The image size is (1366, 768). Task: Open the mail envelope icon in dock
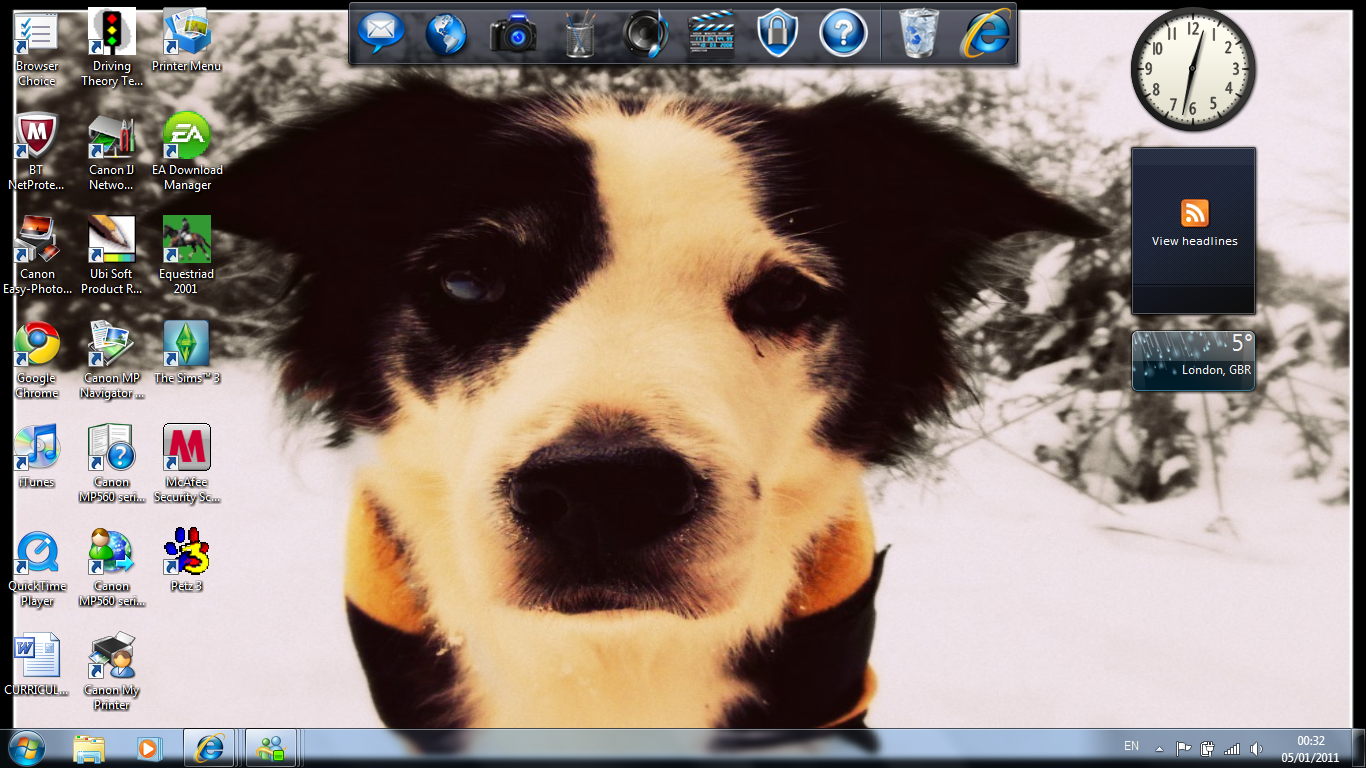381,34
